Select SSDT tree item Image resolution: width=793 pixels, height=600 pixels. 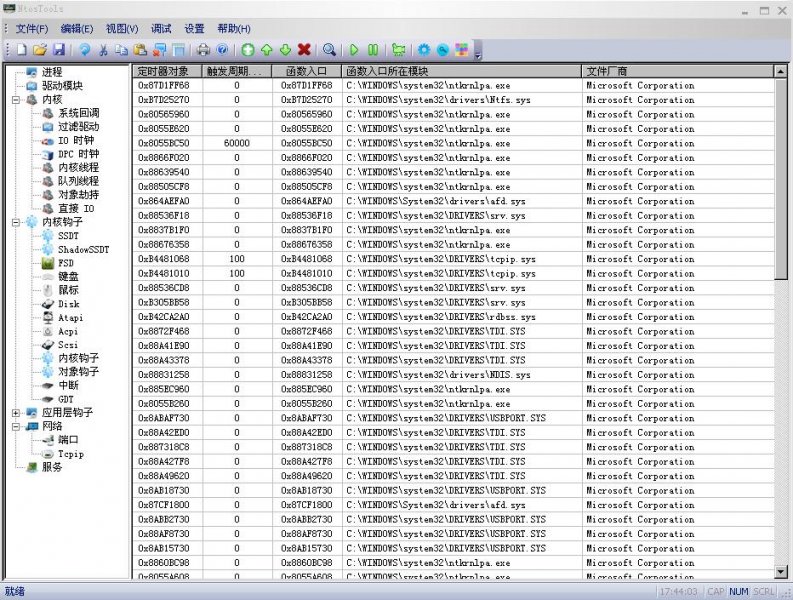[x=68, y=236]
